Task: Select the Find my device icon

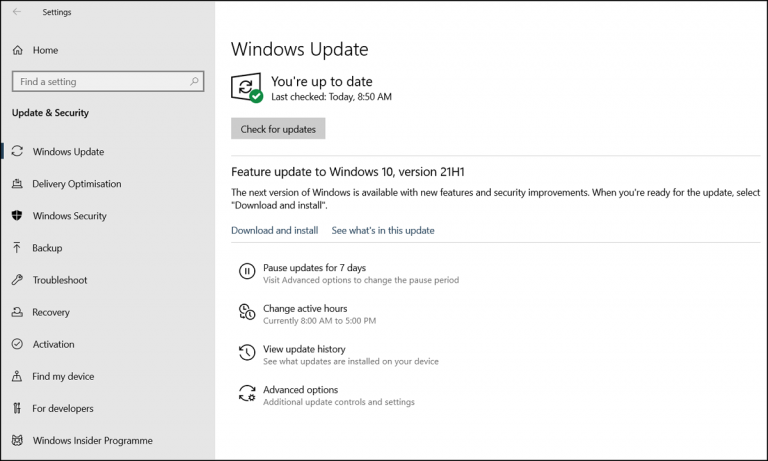Action: (x=17, y=376)
